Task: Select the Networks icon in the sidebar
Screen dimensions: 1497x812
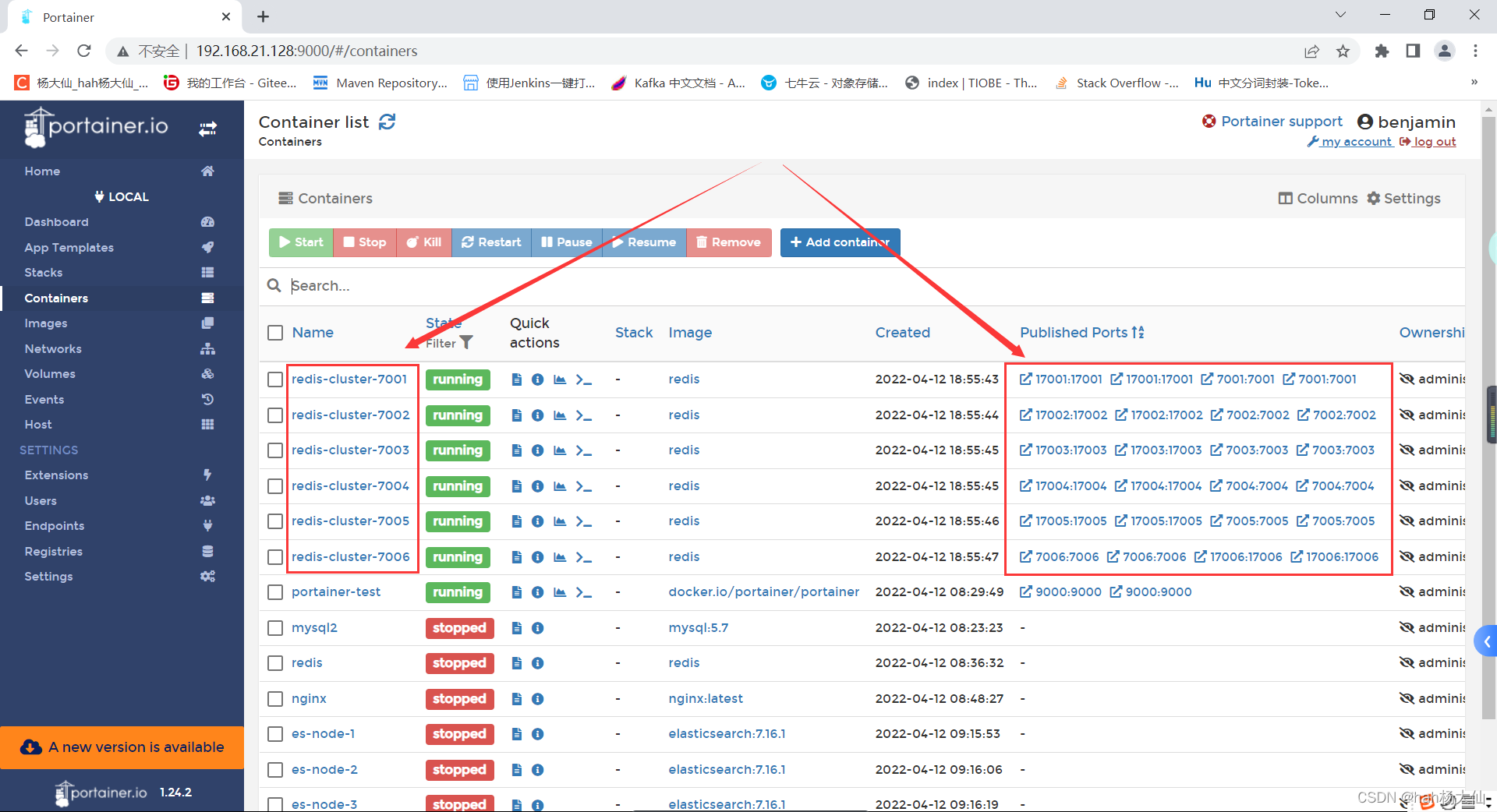Action: (x=207, y=348)
